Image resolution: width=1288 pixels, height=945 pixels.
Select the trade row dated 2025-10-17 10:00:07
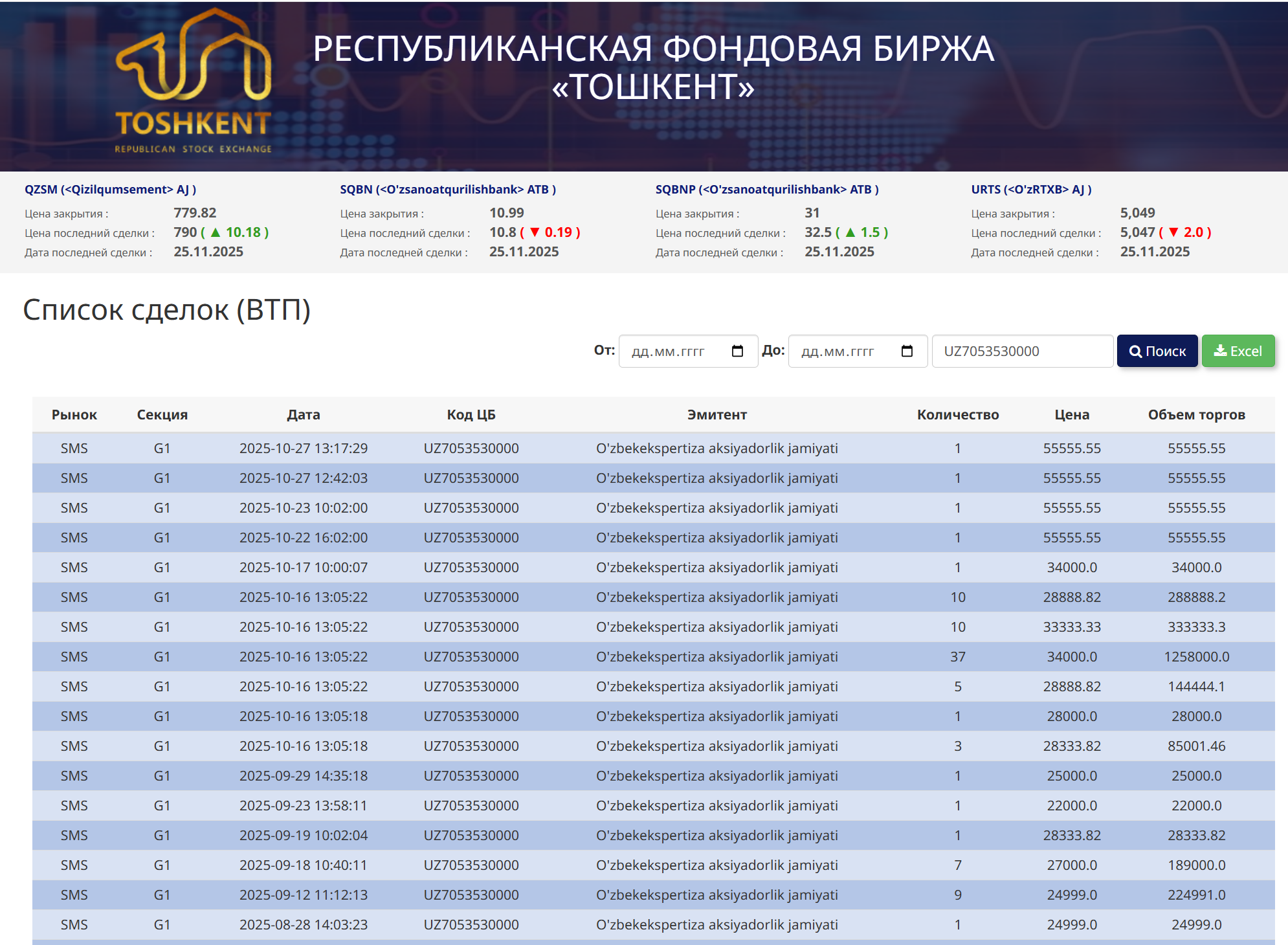tap(303, 568)
